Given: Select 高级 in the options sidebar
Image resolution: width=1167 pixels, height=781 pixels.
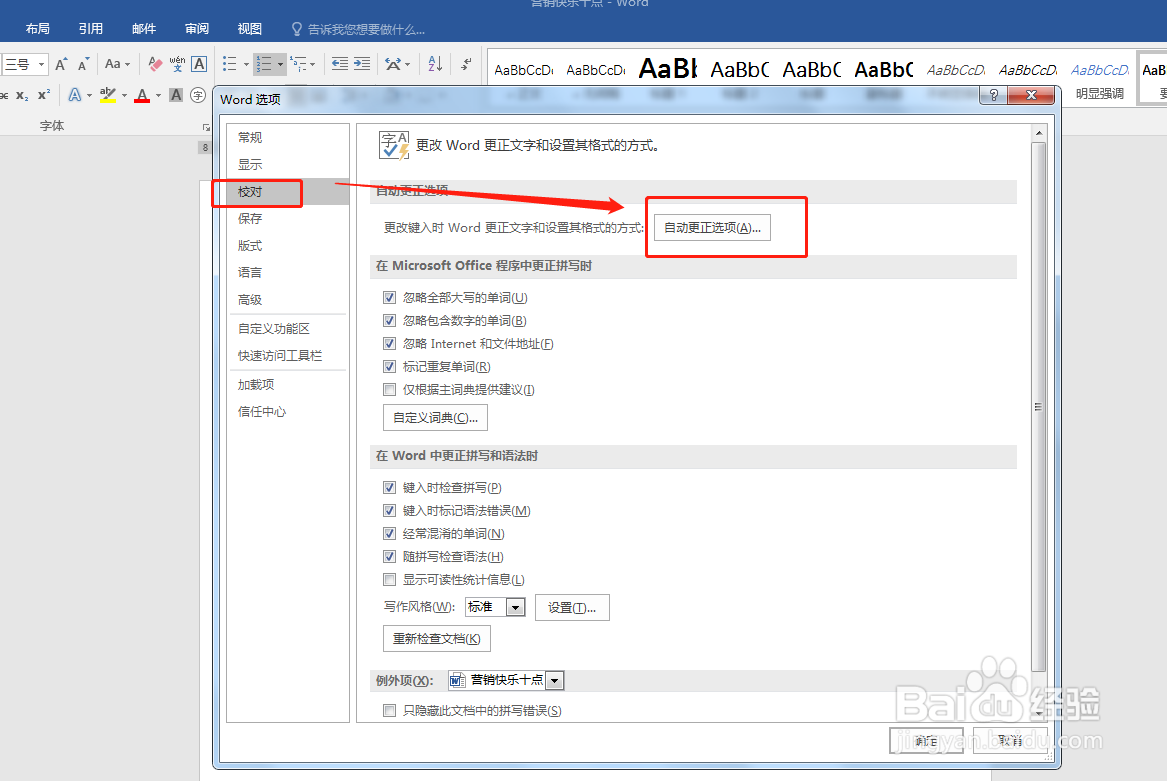Looking at the screenshot, I should click(x=287, y=299).
